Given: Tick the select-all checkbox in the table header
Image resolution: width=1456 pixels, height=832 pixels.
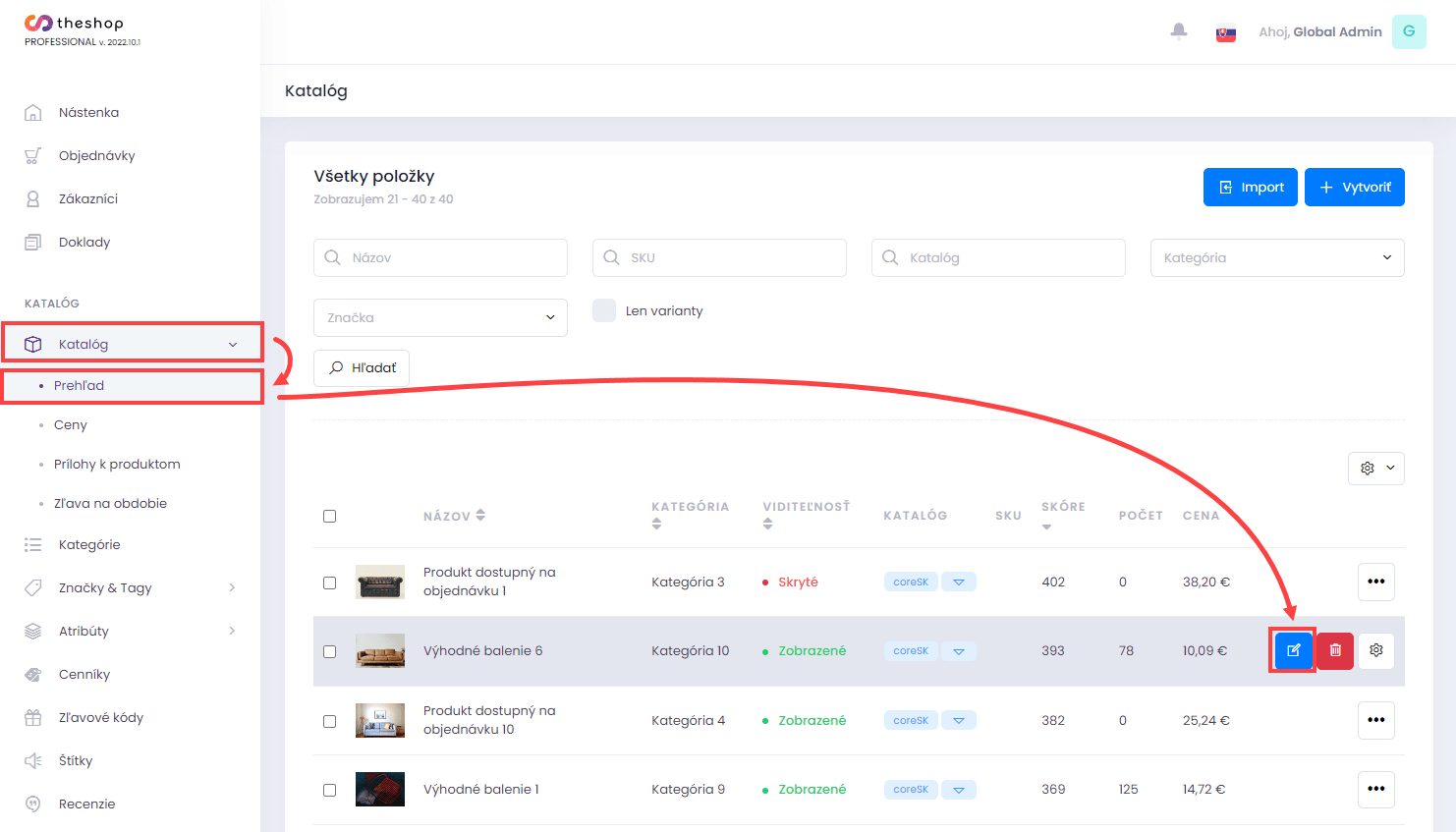Looking at the screenshot, I should 330,516.
